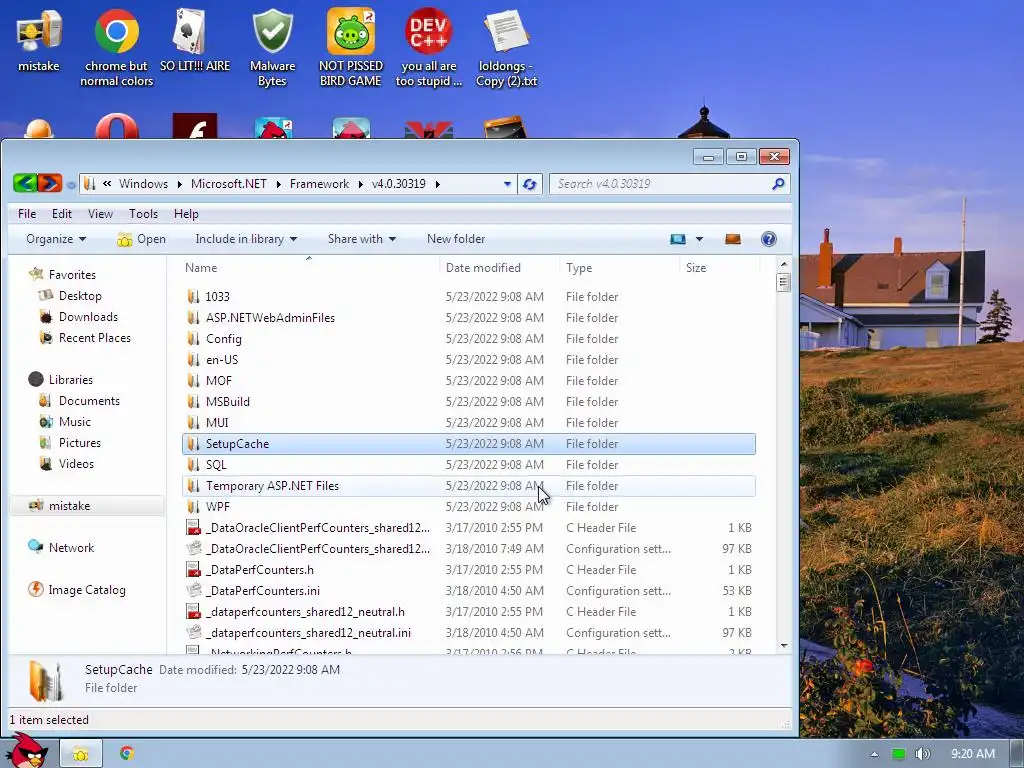Image resolution: width=1024 pixels, height=768 pixels.
Task: Launch the DEV C++ desktop shortcut
Action: point(428,47)
